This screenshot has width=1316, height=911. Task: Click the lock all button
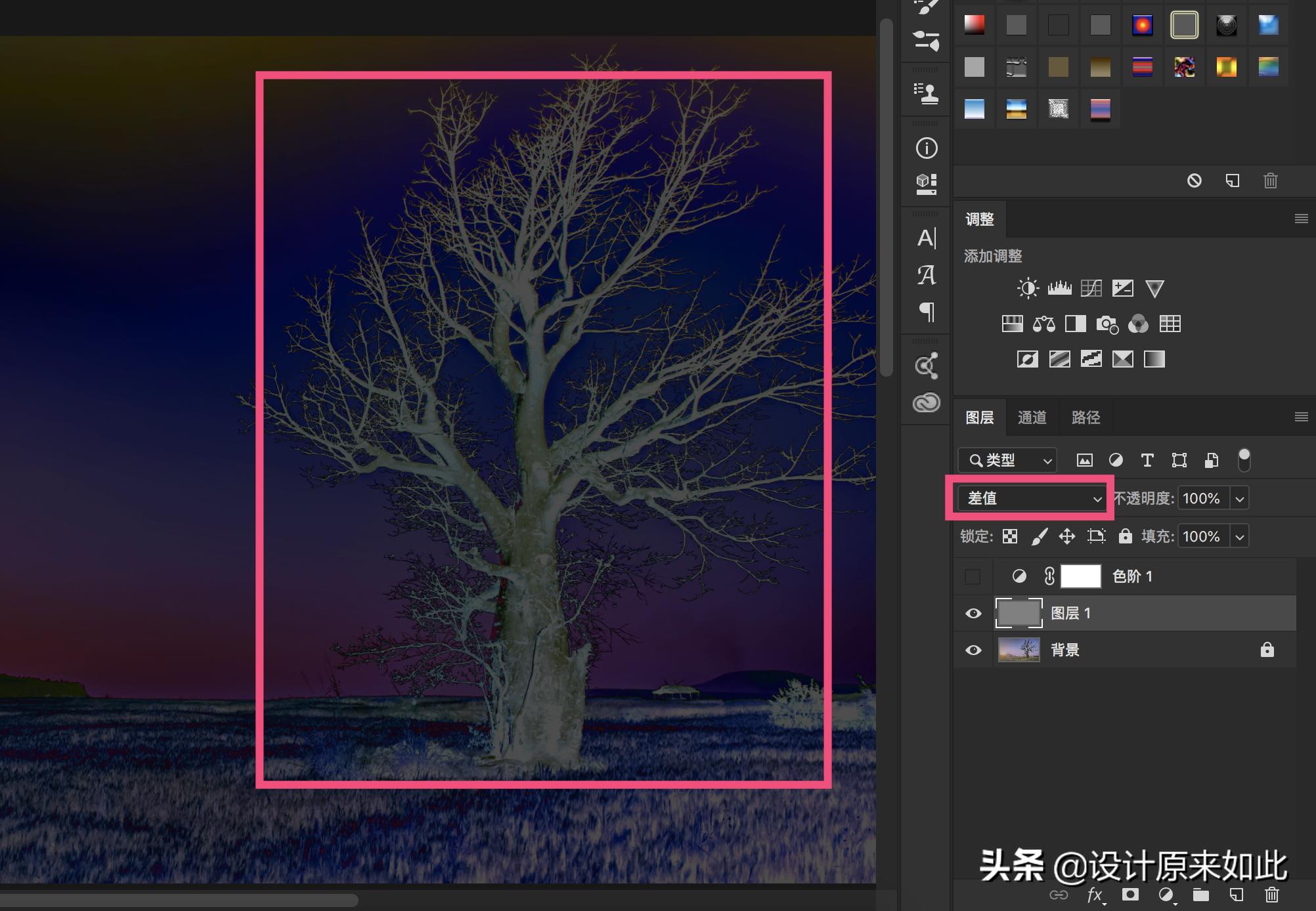(x=1125, y=536)
